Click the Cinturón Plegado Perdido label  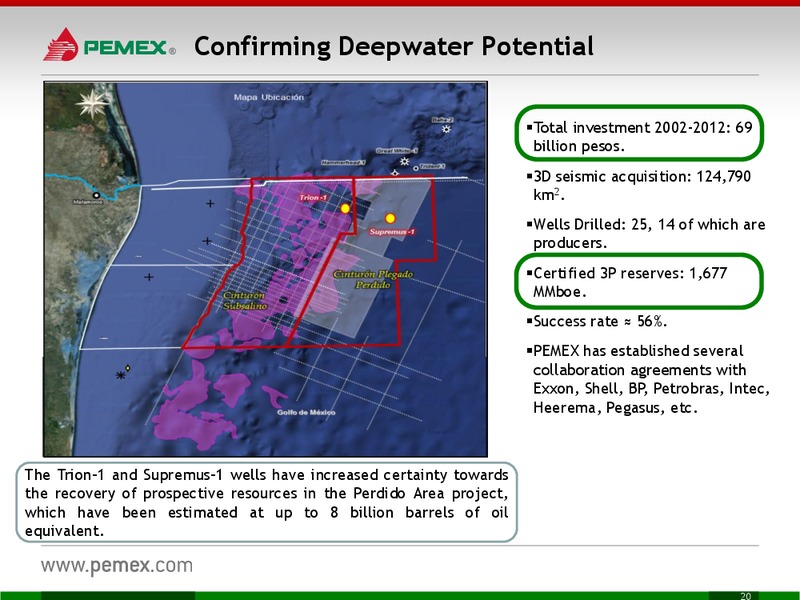click(x=373, y=279)
